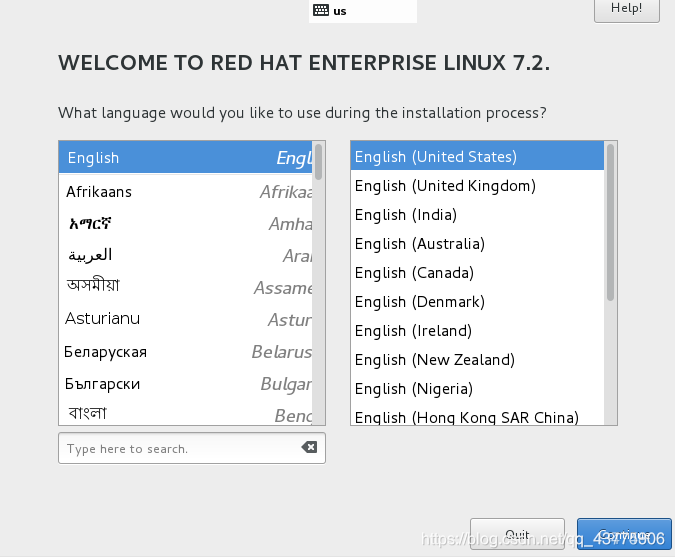Select the Arabic language row
675x558 pixels.
[186, 256]
